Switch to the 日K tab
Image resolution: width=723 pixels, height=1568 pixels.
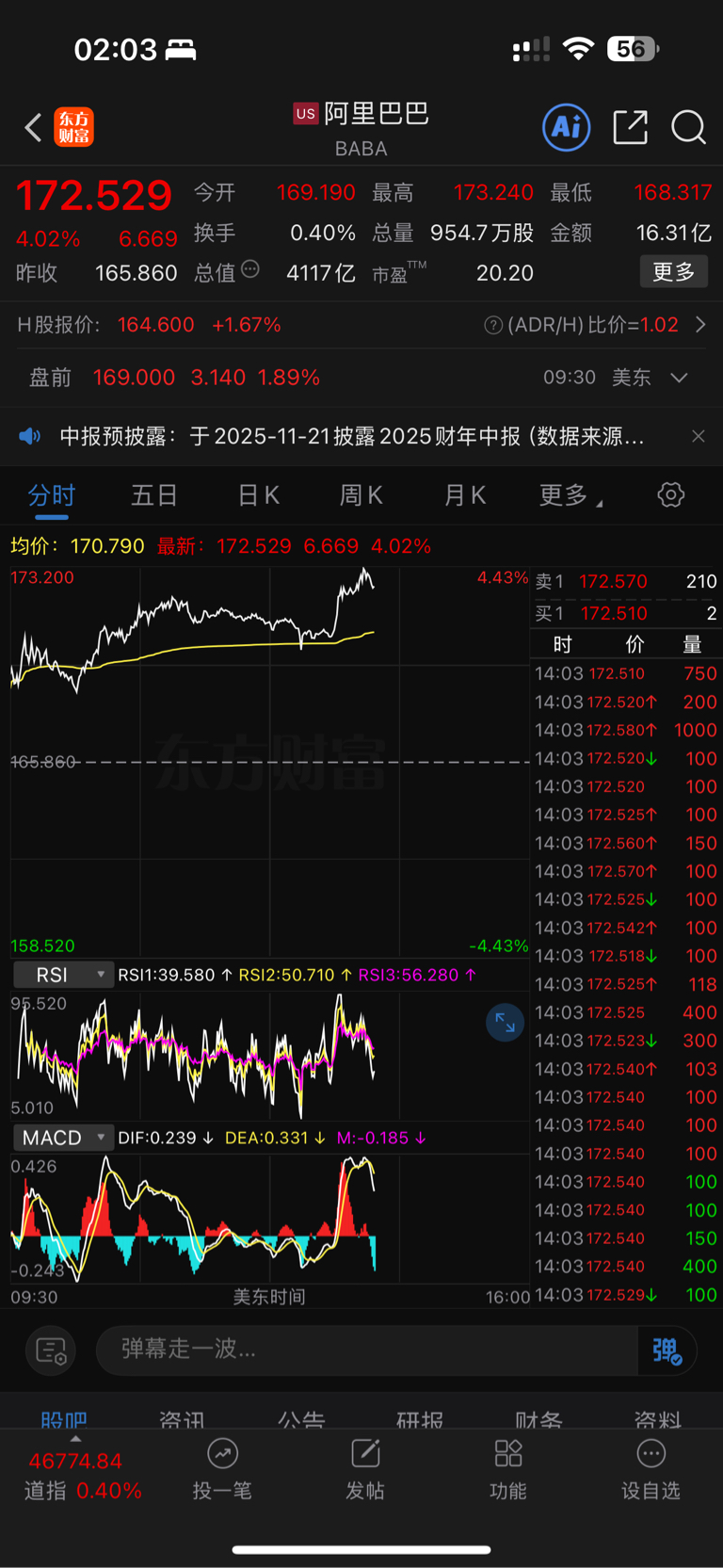(259, 495)
